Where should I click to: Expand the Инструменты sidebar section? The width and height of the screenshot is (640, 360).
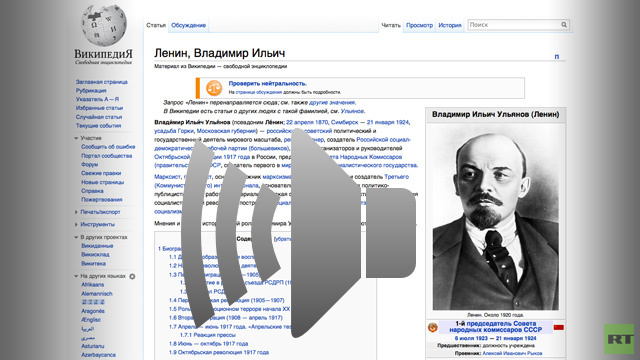point(76,224)
